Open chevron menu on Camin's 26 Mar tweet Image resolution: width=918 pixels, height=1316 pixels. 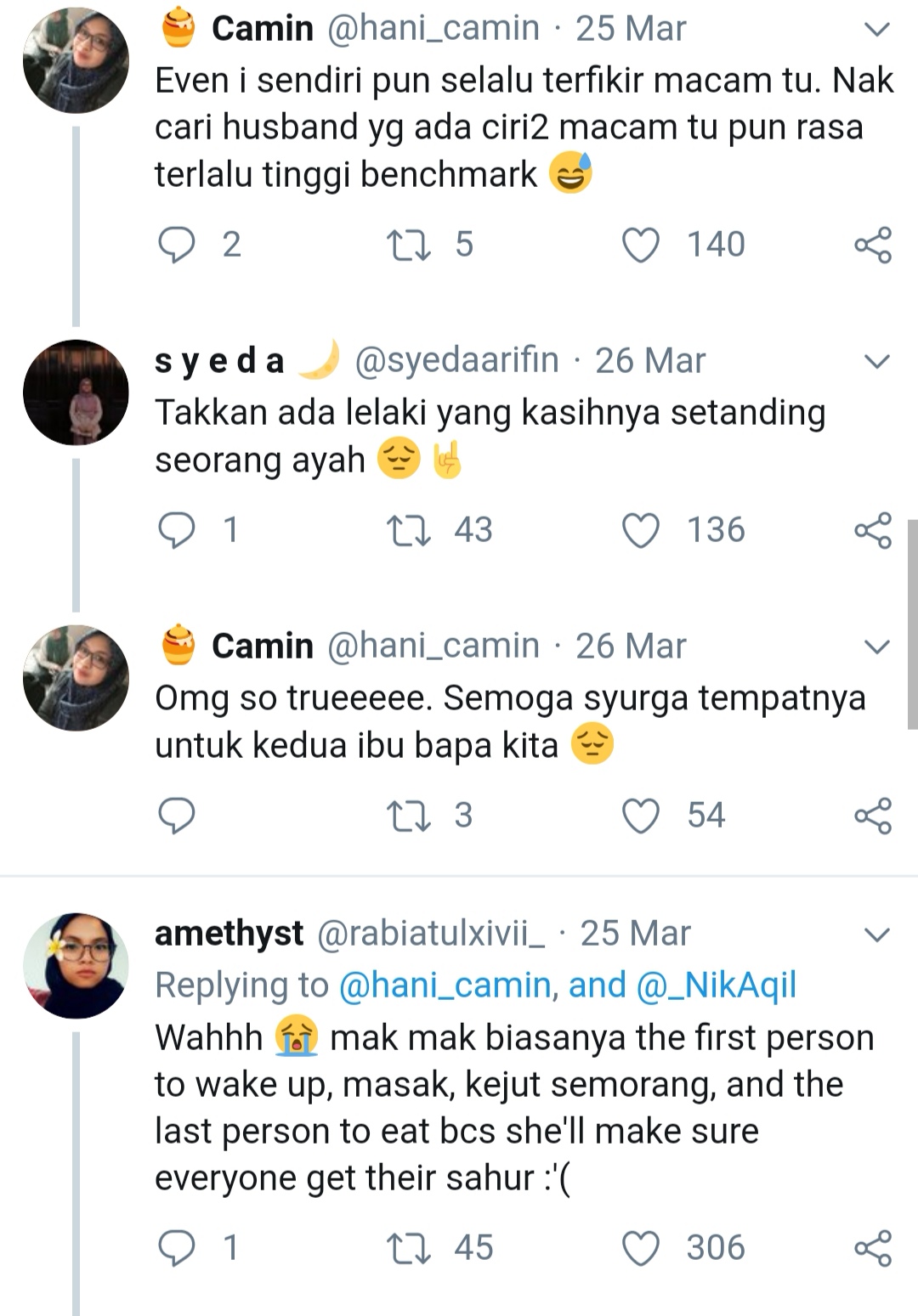coord(876,647)
